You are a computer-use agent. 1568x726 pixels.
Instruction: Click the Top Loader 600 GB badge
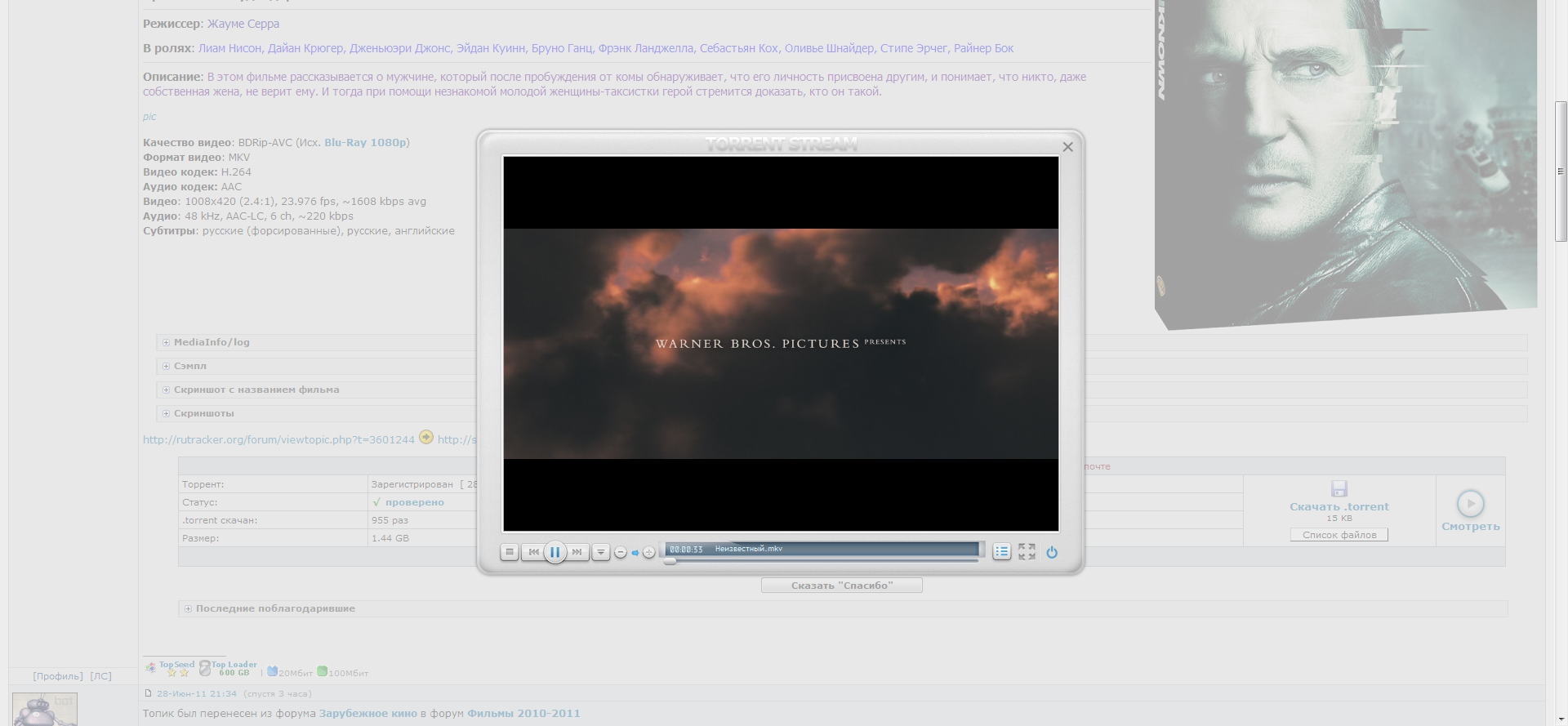229,668
